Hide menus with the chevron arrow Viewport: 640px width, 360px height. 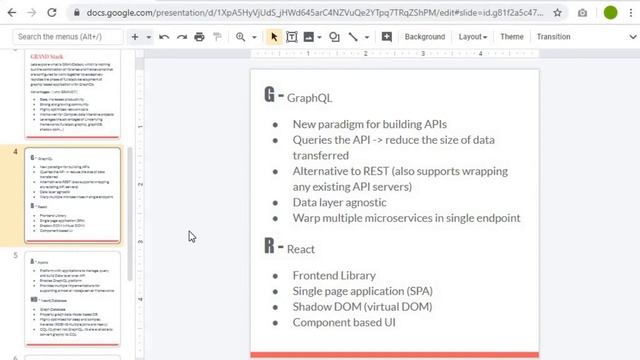tap(633, 37)
